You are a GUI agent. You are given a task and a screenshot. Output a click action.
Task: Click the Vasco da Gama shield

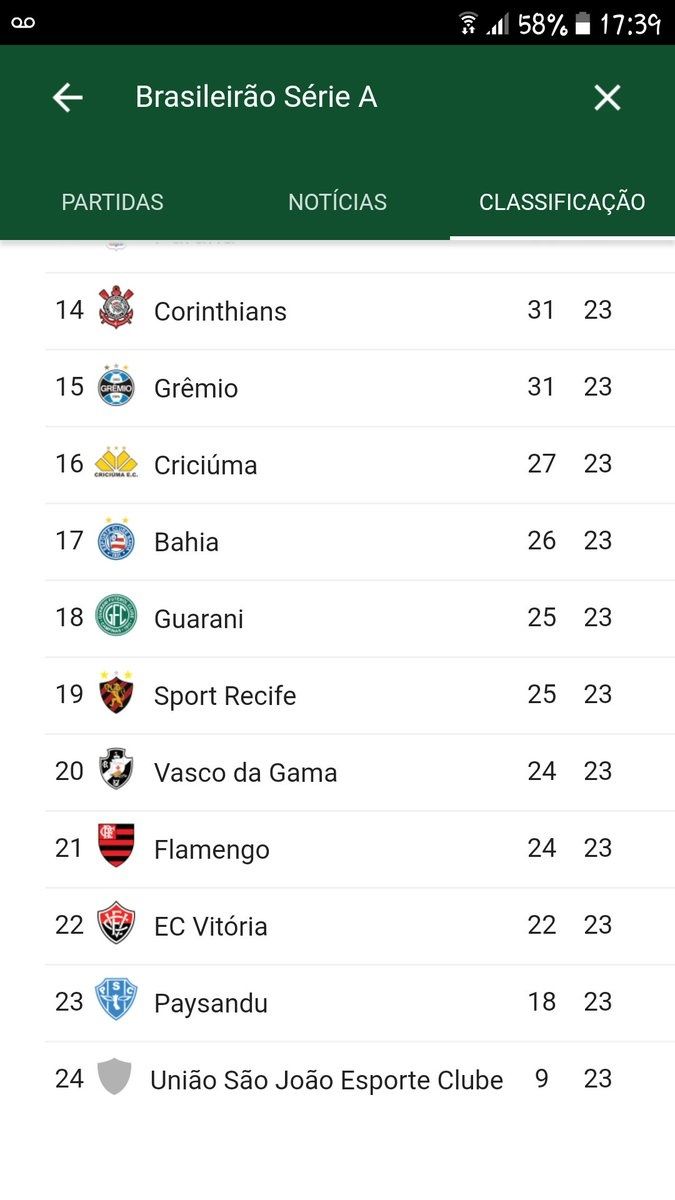(116, 770)
